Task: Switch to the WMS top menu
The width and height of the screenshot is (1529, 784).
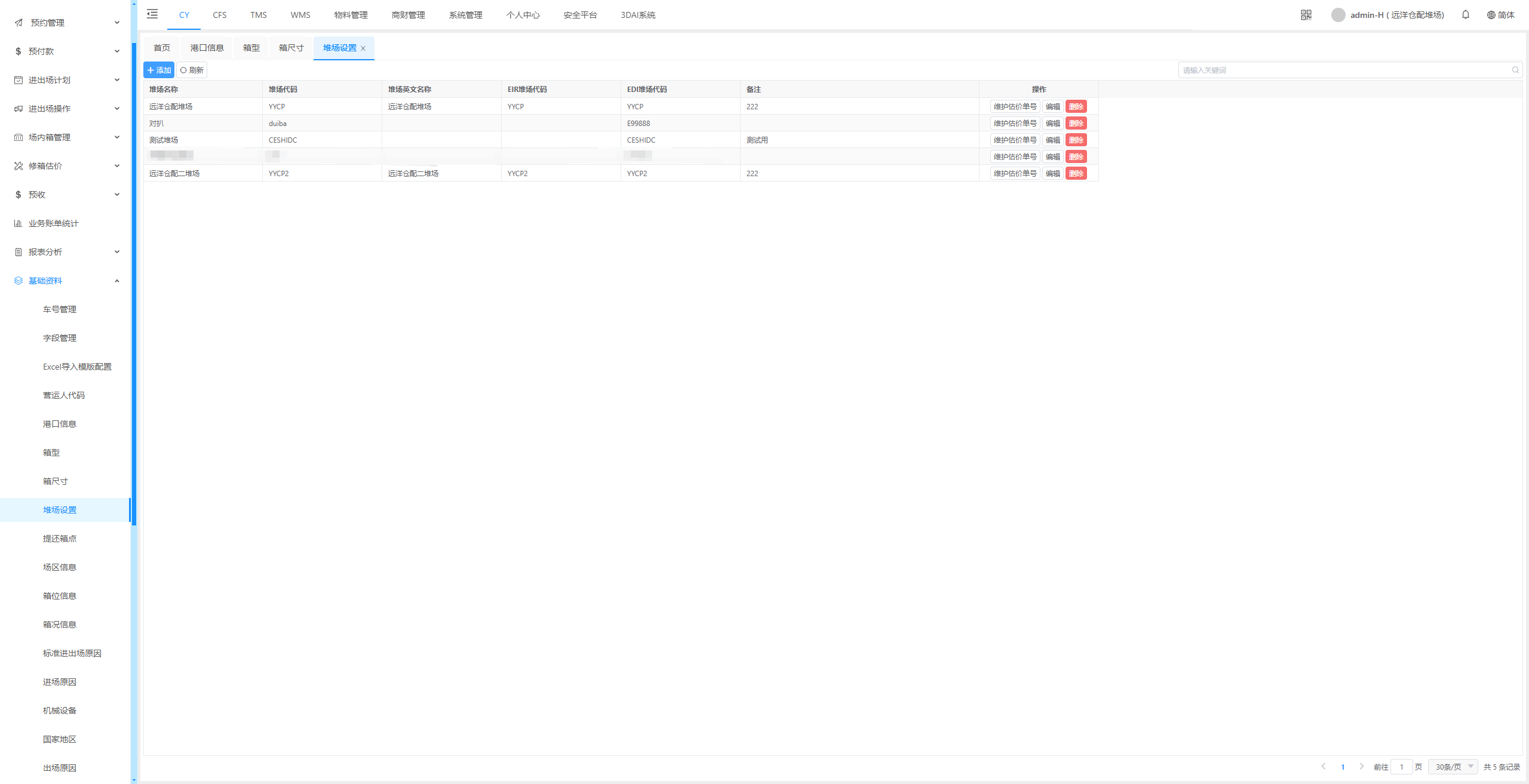Action: coord(300,15)
